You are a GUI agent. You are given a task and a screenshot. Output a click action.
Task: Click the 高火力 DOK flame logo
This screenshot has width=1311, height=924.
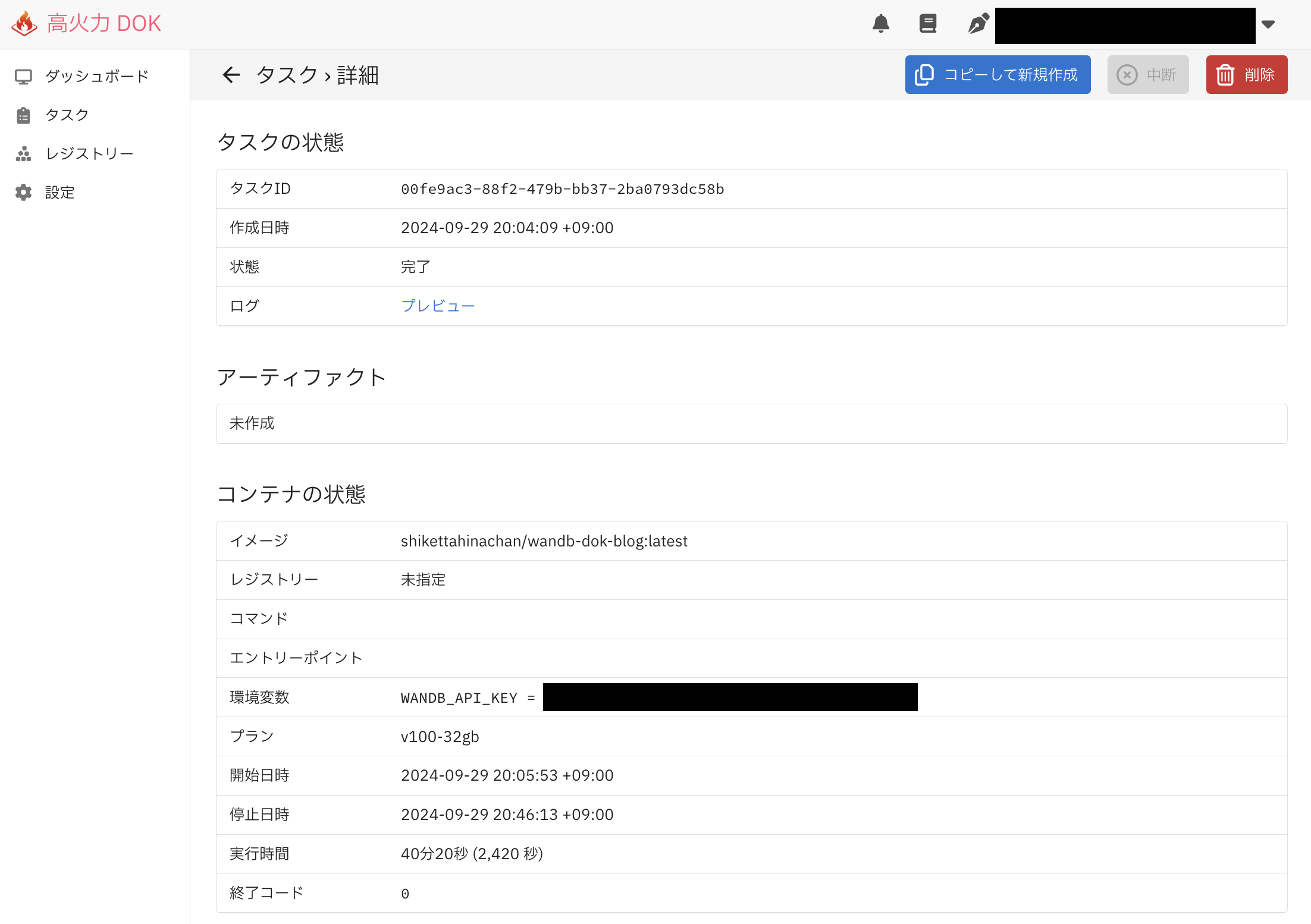tap(24, 23)
